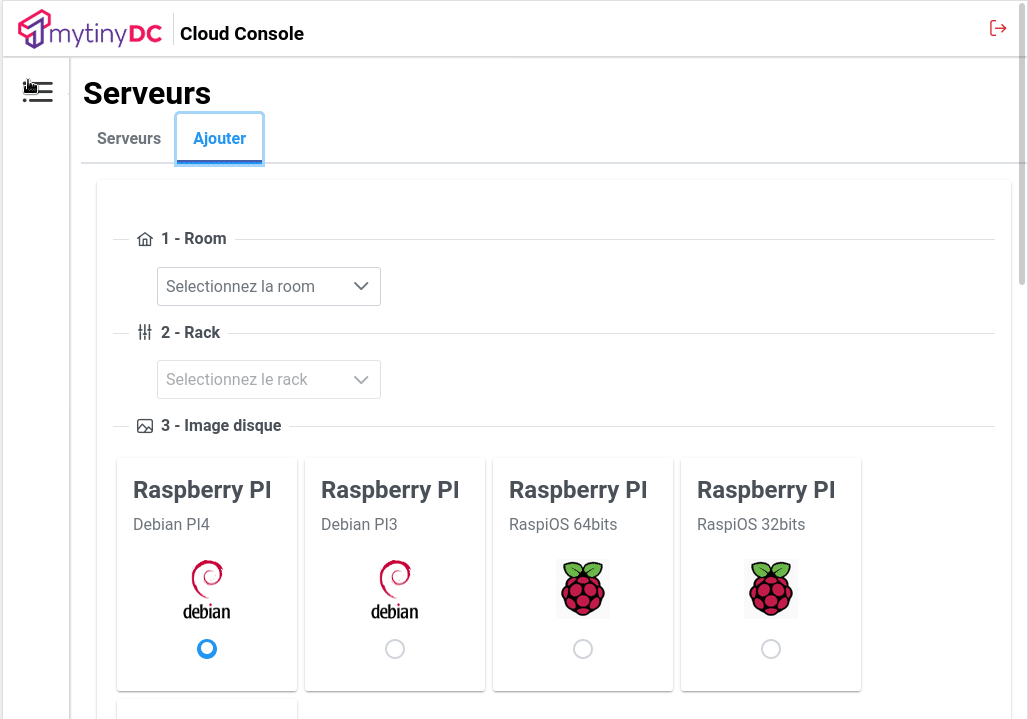Click the Serveurs page heading
This screenshot has height=719, width=1028.
coord(147,93)
